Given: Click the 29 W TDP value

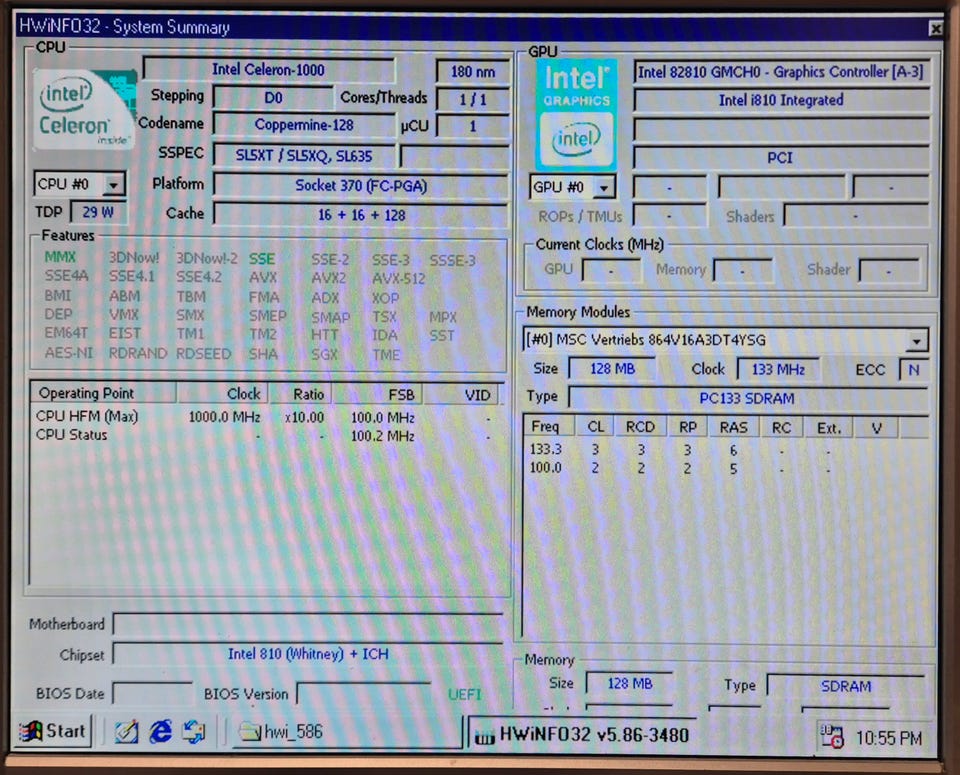Looking at the screenshot, I should [x=98, y=212].
